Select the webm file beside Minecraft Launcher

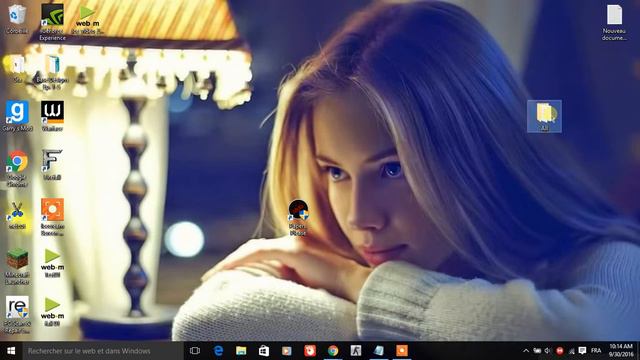tap(52, 263)
